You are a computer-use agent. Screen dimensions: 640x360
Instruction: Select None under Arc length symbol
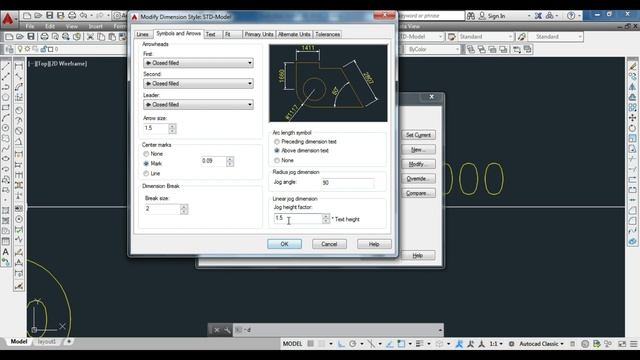(x=277, y=160)
